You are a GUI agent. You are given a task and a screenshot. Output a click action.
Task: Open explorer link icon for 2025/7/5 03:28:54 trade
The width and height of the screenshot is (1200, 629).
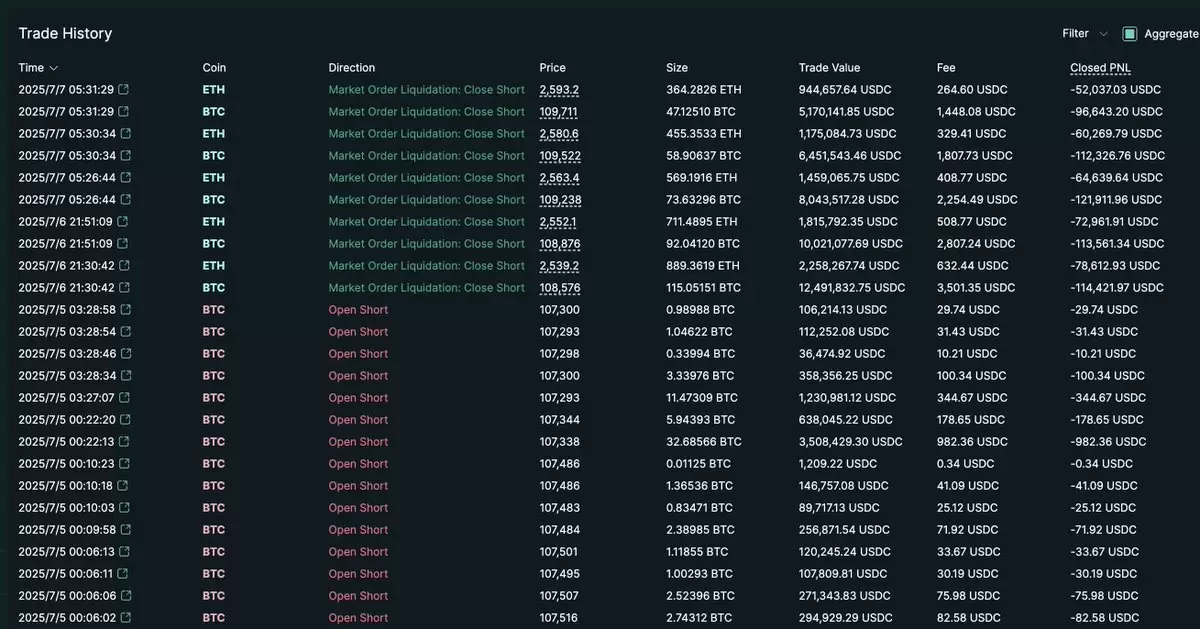pos(126,332)
